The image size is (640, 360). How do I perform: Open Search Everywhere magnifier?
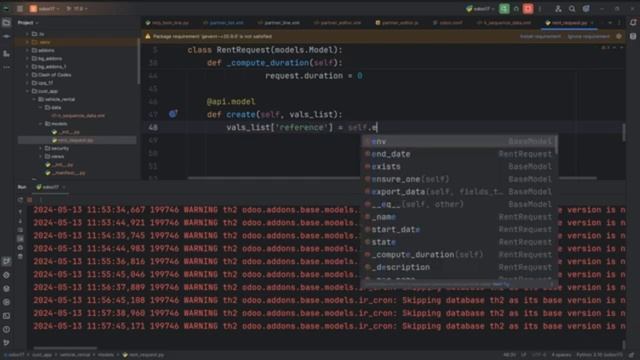(572, 9)
